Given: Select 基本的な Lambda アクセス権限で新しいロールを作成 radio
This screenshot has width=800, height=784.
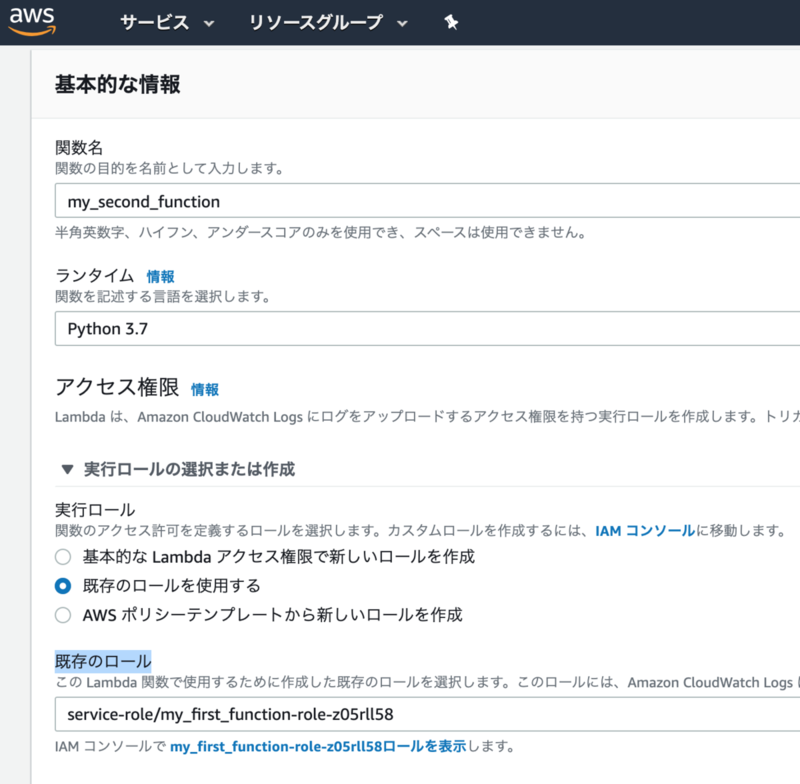Looking at the screenshot, I should tap(63, 557).
